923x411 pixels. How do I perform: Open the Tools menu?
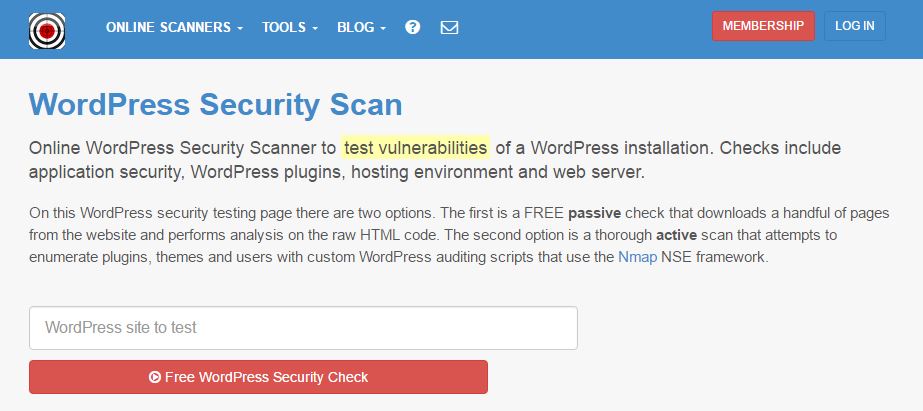(x=284, y=27)
